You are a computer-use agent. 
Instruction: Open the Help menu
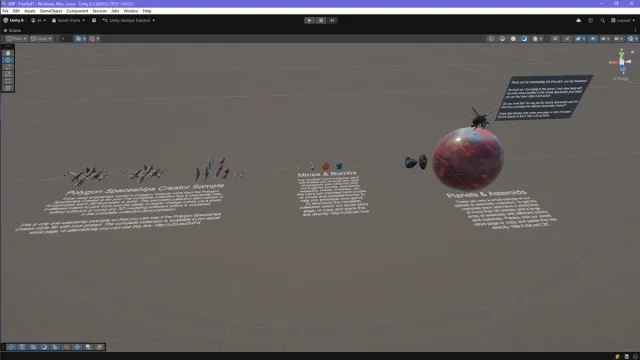click(147, 11)
